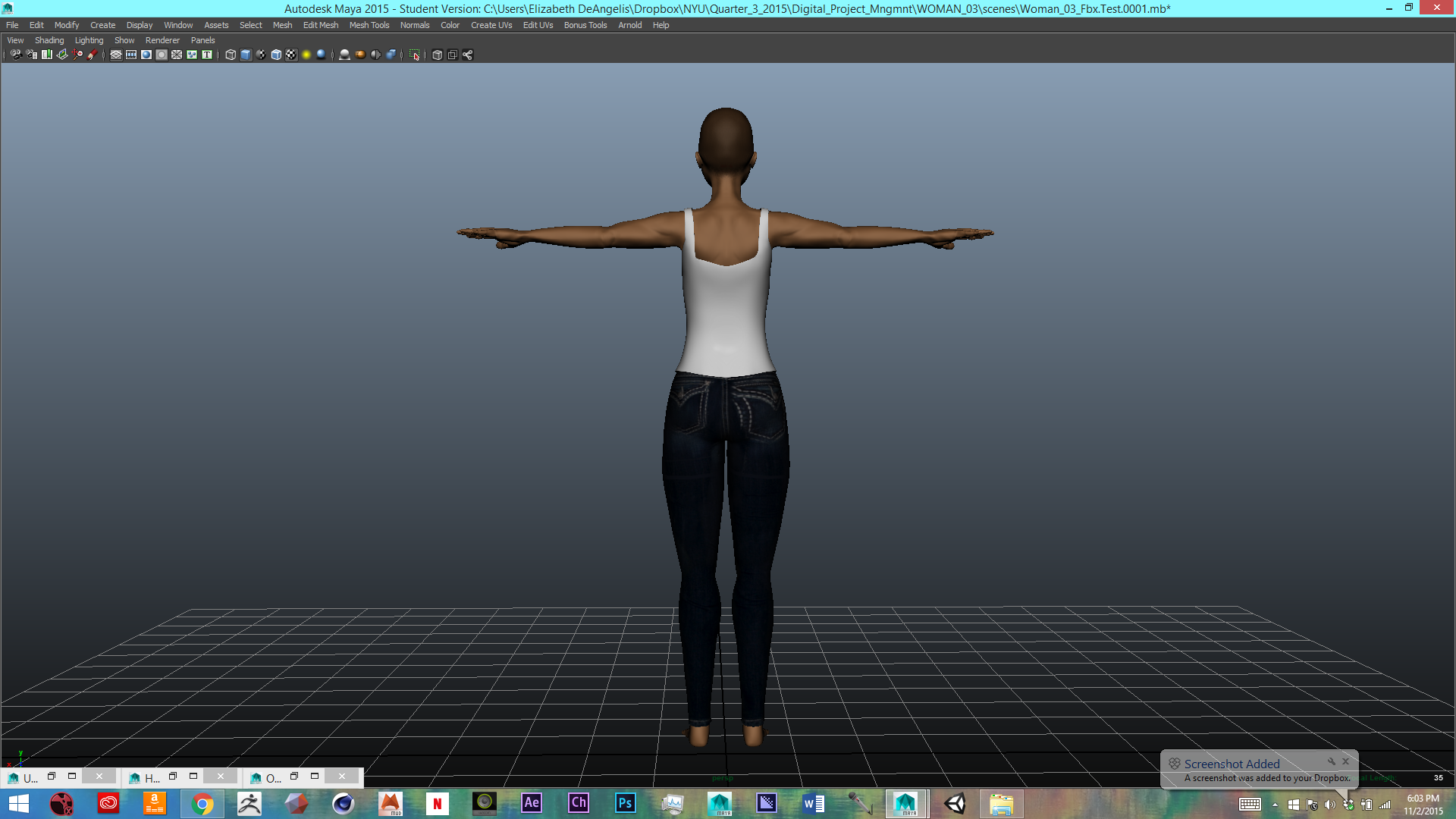This screenshot has width=1456, height=819.
Task: Click the Windows Start button
Action: [x=19, y=804]
